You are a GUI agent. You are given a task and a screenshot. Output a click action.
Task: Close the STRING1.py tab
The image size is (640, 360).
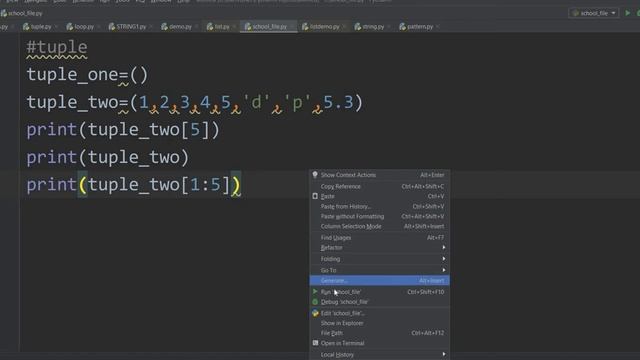[151, 27]
